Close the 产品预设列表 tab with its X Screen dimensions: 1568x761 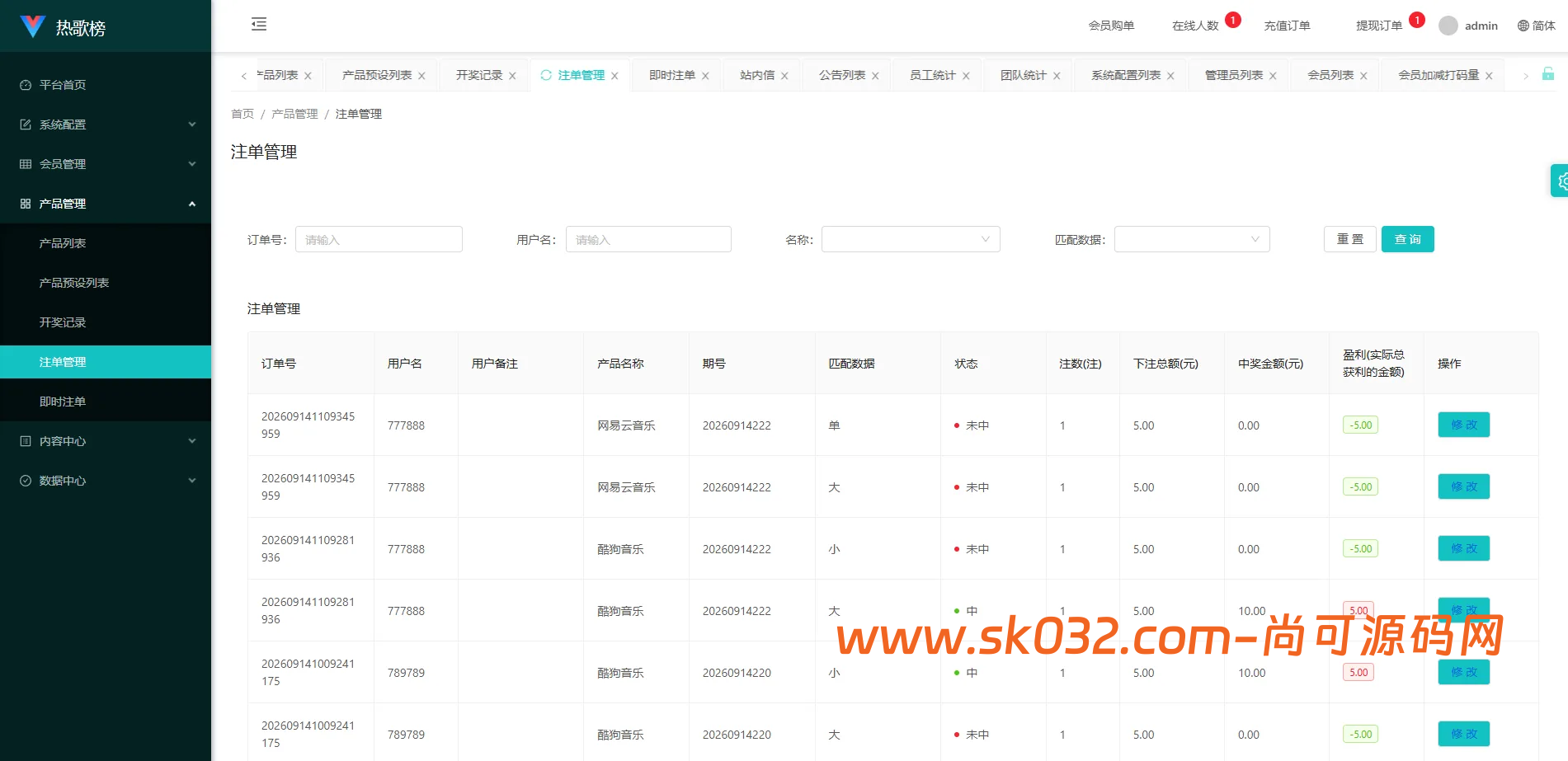[x=421, y=76]
